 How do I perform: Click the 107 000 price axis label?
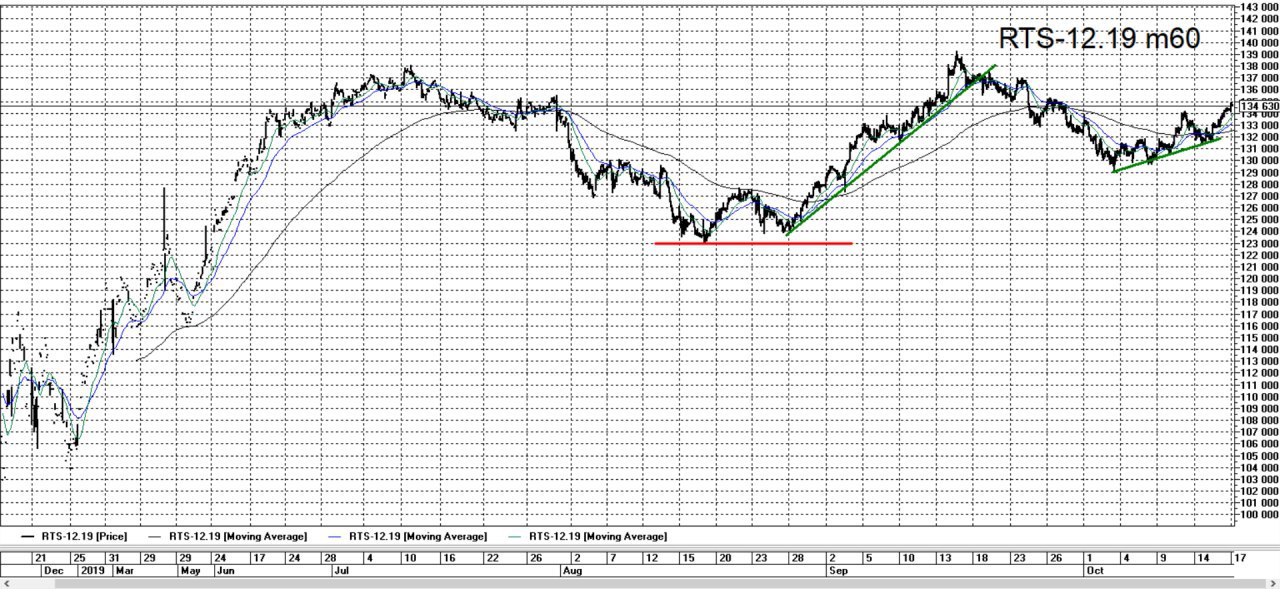[x=1260, y=432]
